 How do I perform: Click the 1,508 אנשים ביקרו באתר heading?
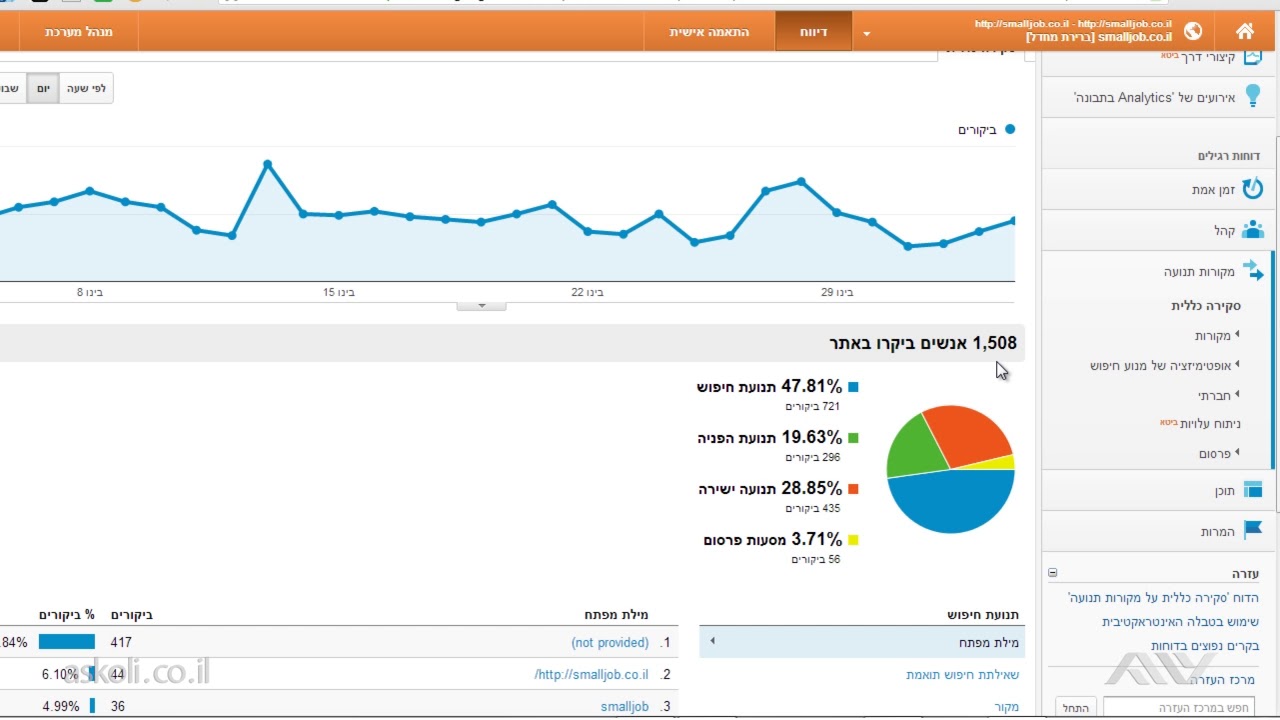923,343
